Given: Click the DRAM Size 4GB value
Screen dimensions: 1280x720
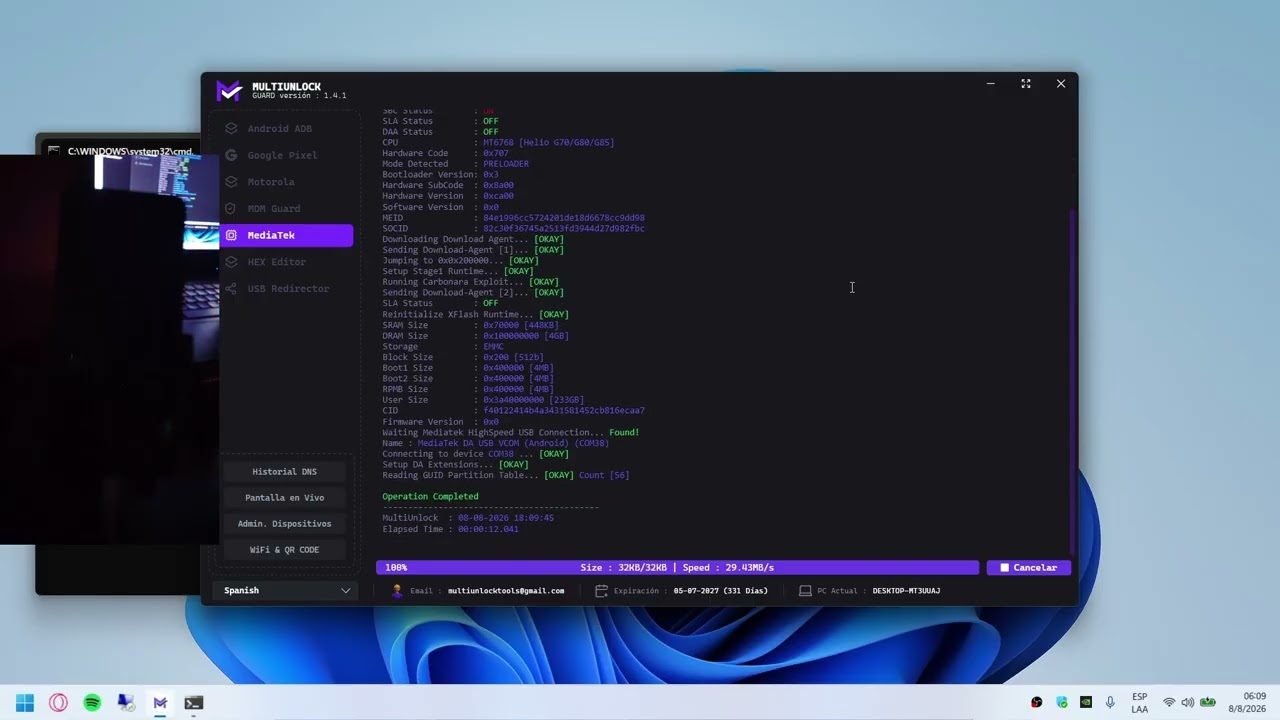Looking at the screenshot, I should pyautogui.click(x=526, y=336).
